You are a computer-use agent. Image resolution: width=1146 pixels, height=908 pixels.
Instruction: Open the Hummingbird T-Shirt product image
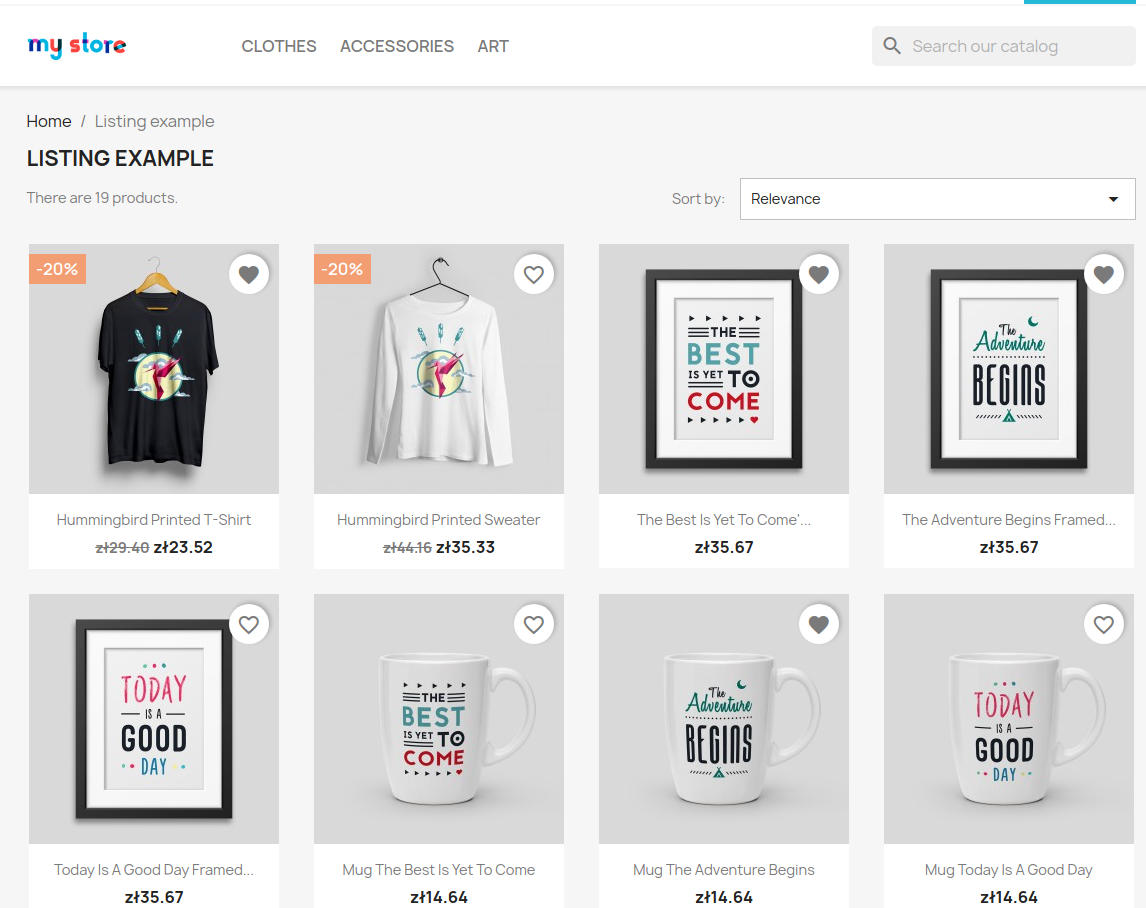(x=154, y=369)
